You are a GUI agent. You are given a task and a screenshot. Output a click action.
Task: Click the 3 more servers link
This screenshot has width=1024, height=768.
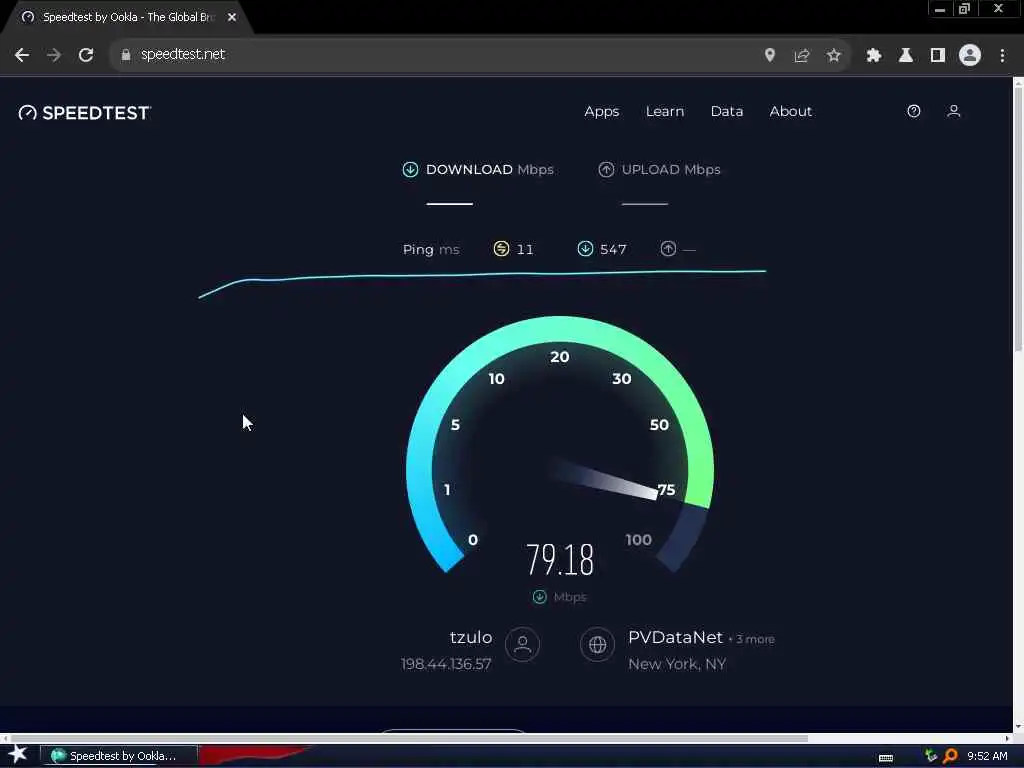755,639
